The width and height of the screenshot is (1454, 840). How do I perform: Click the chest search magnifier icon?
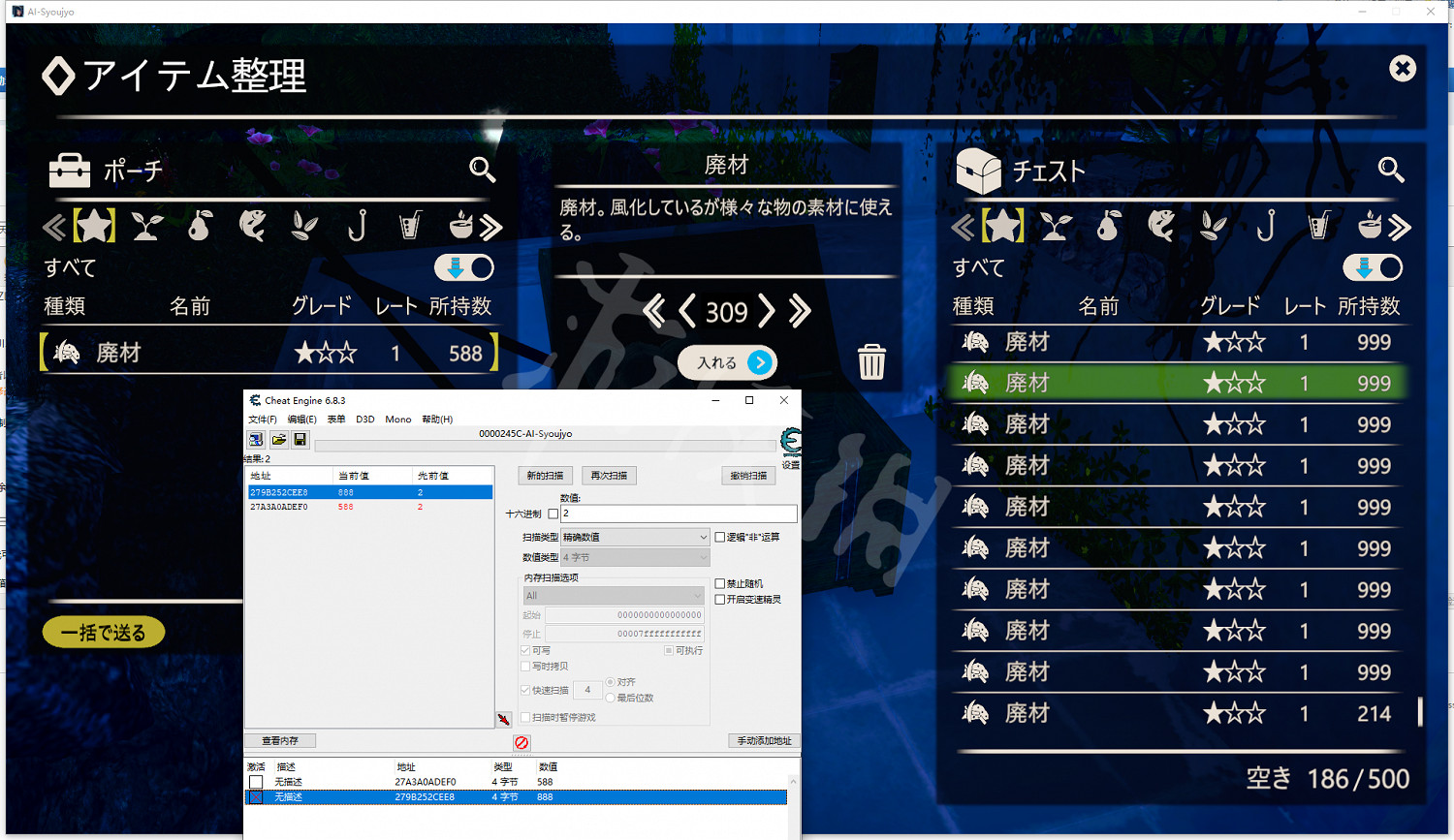[x=1391, y=171]
